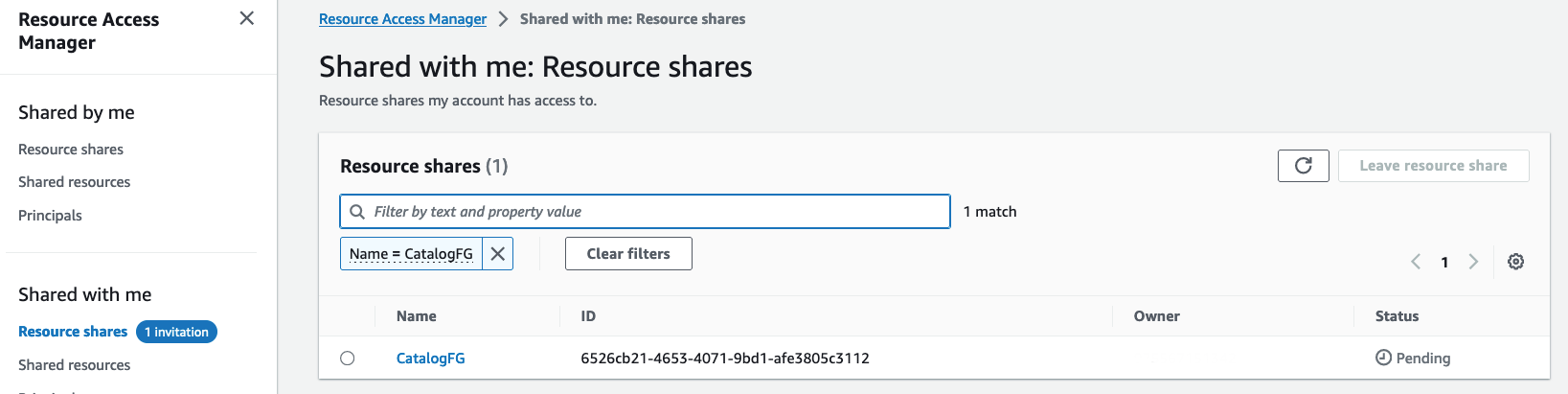Click the search magnifier icon
The image size is (1568, 394).
tap(357, 212)
